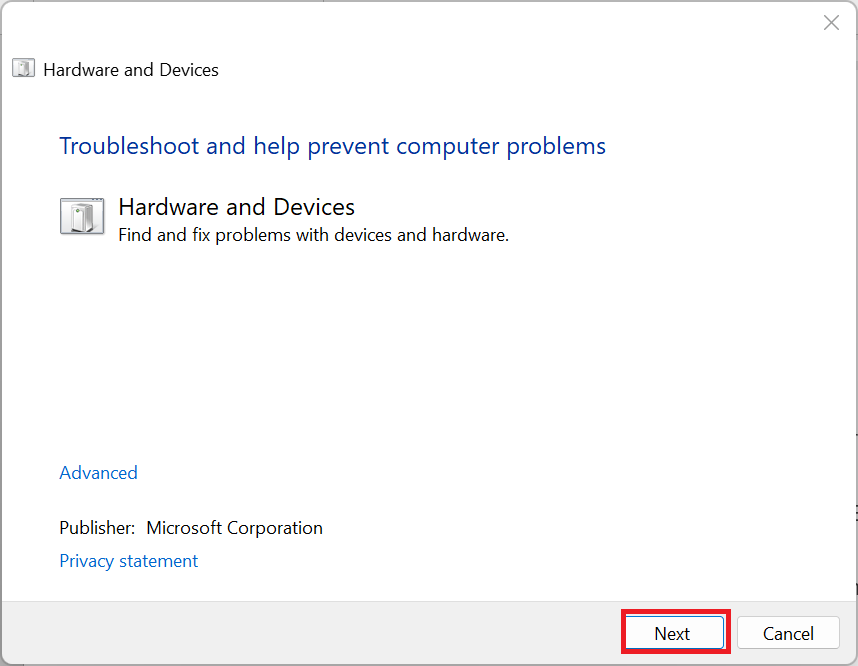Image resolution: width=858 pixels, height=666 pixels.
Task: Click empty gray footer left of Next
Action: [x=300, y=633]
